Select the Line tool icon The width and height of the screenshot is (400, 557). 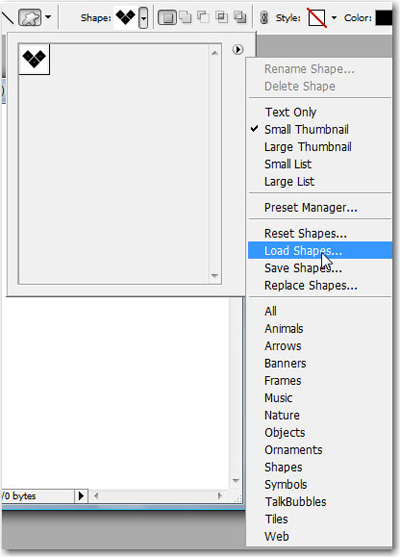click(x=7, y=18)
